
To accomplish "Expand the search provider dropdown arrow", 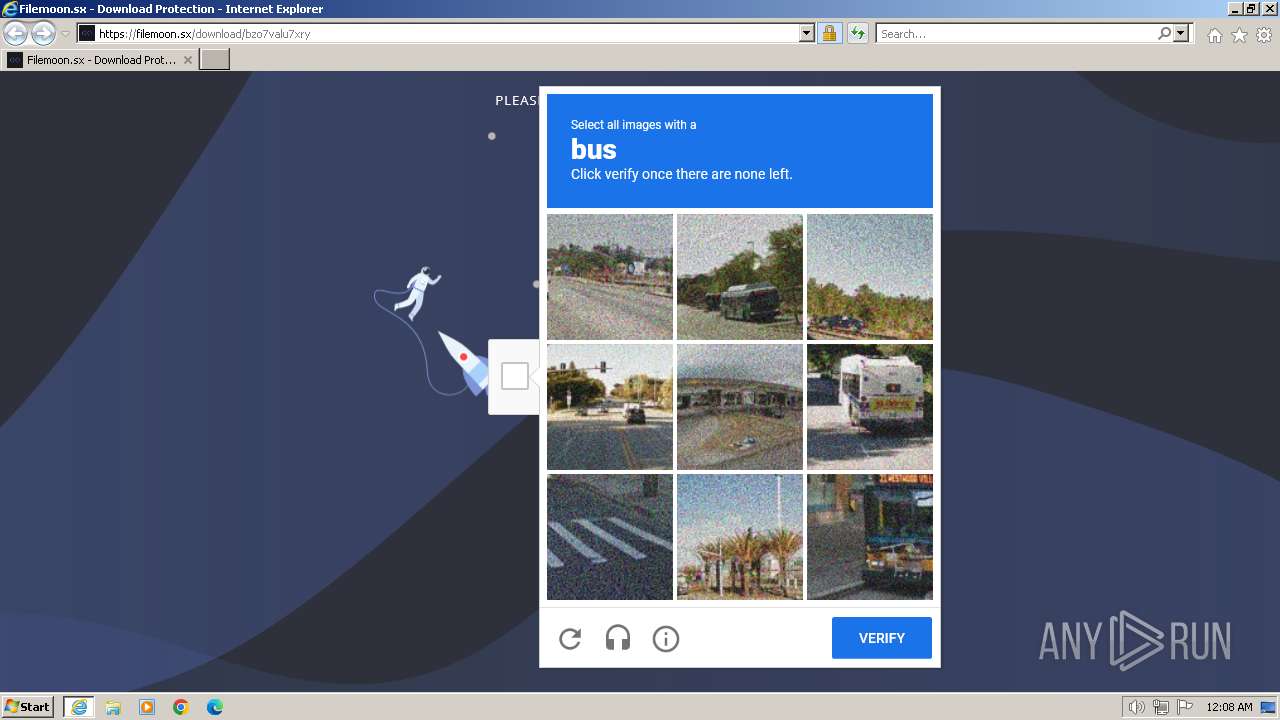I will (1181, 33).
